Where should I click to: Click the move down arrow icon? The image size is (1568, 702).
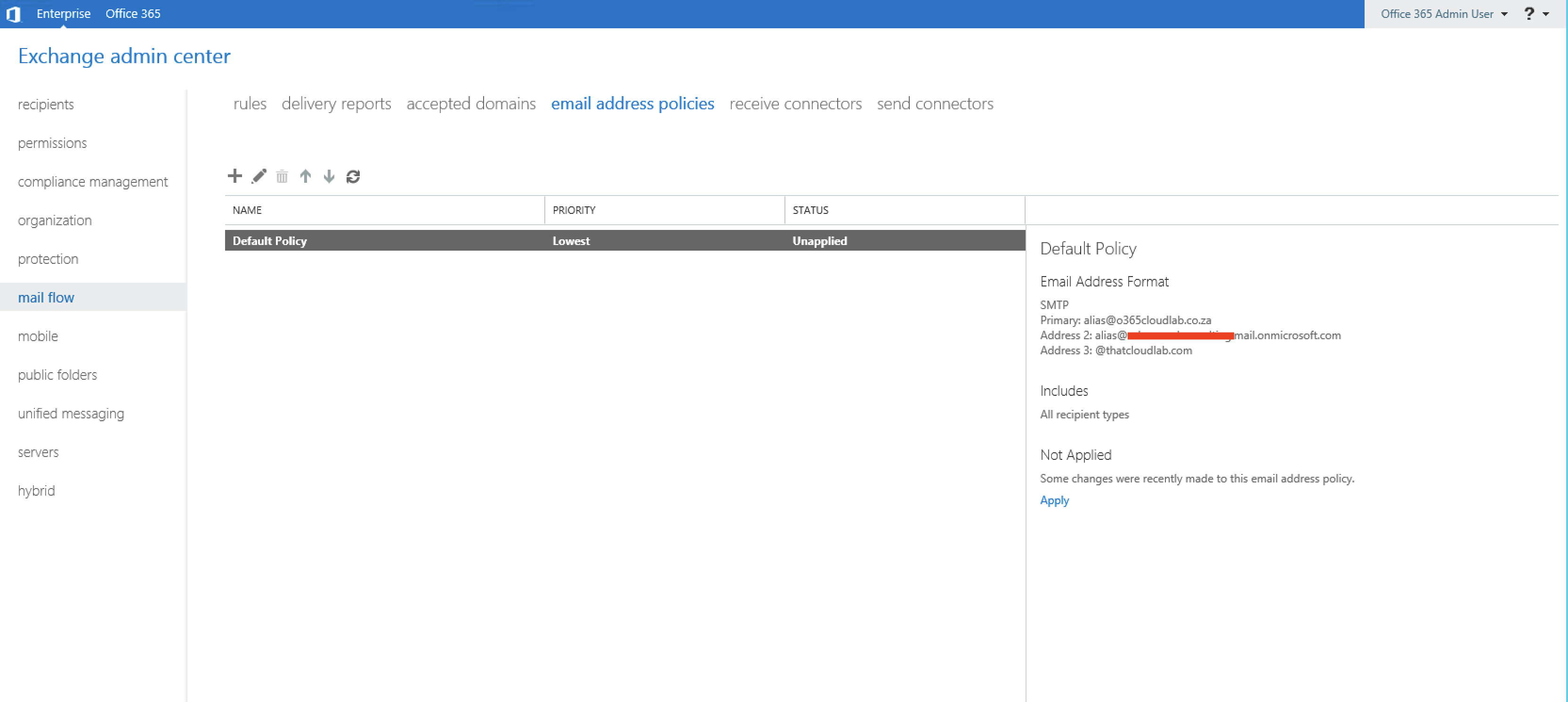(x=329, y=177)
